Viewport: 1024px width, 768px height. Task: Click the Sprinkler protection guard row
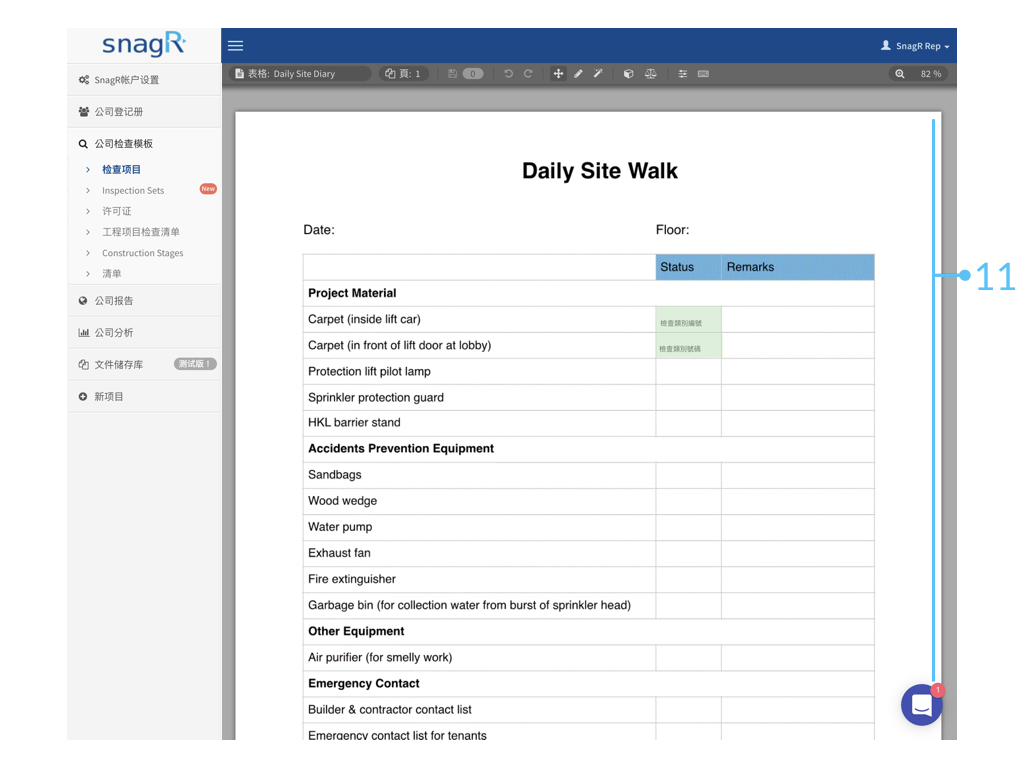(x=588, y=398)
